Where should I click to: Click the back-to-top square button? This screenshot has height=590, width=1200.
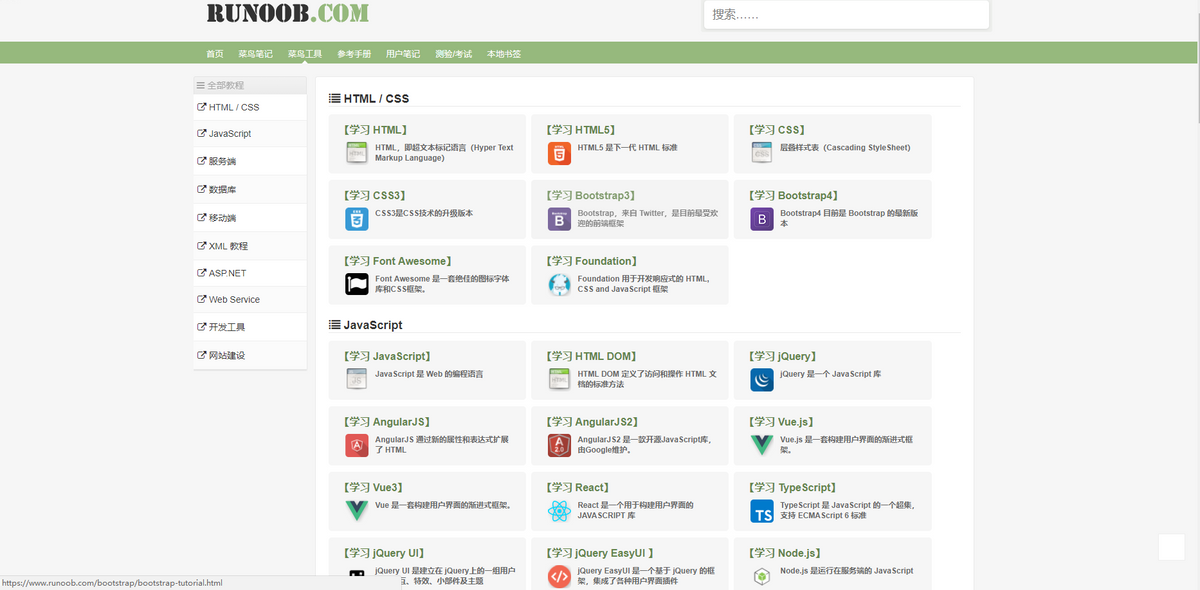pos(1171,547)
